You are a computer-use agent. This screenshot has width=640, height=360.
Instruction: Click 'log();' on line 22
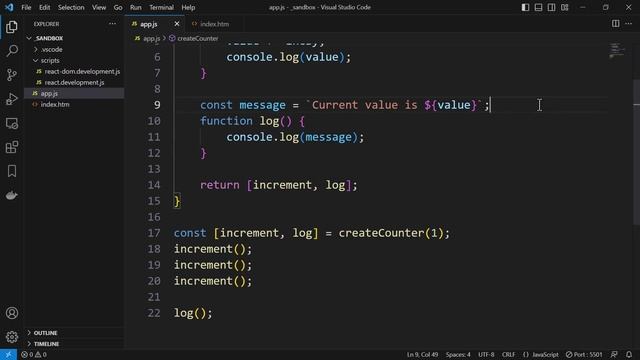tap(193, 313)
